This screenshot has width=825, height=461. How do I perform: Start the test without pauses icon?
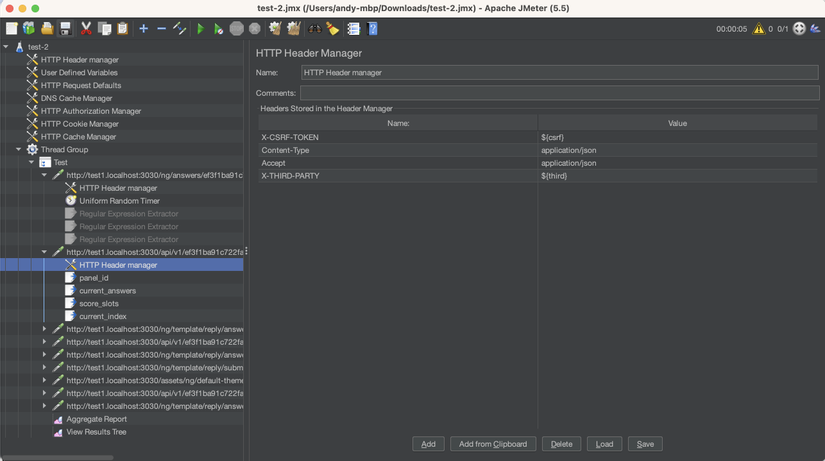tap(218, 28)
